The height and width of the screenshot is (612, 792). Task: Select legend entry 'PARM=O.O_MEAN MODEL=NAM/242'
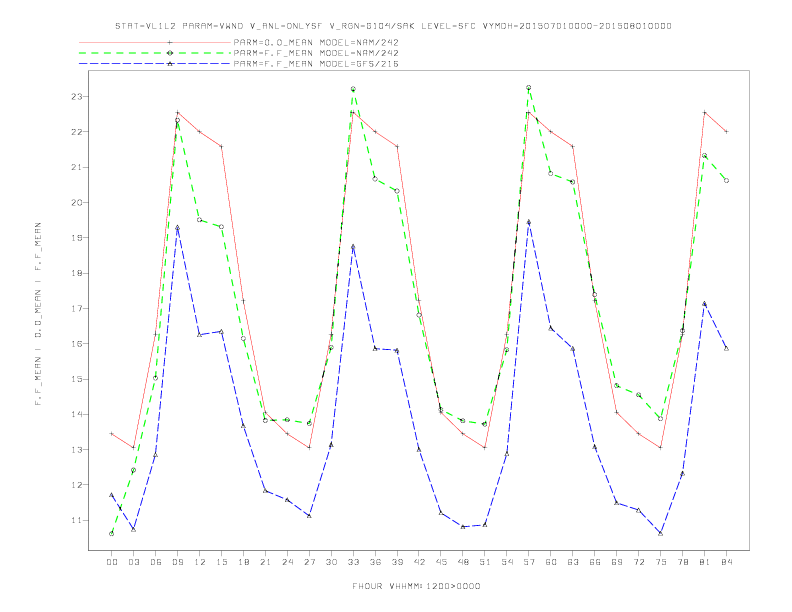[x=316, y=42]
